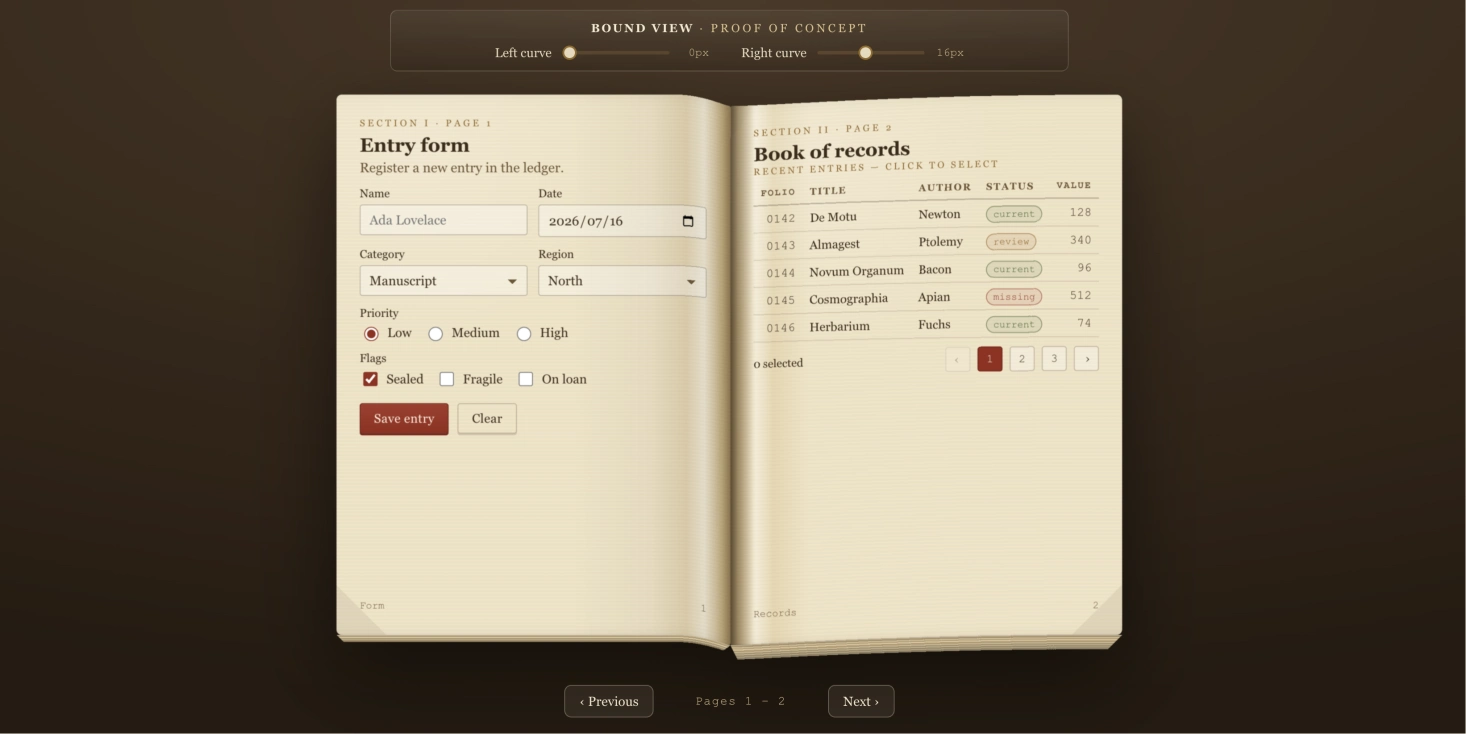Select the High priority radio button
Image resolution: width=1466 pixels, height=734 pixels.
click(524, 334)
